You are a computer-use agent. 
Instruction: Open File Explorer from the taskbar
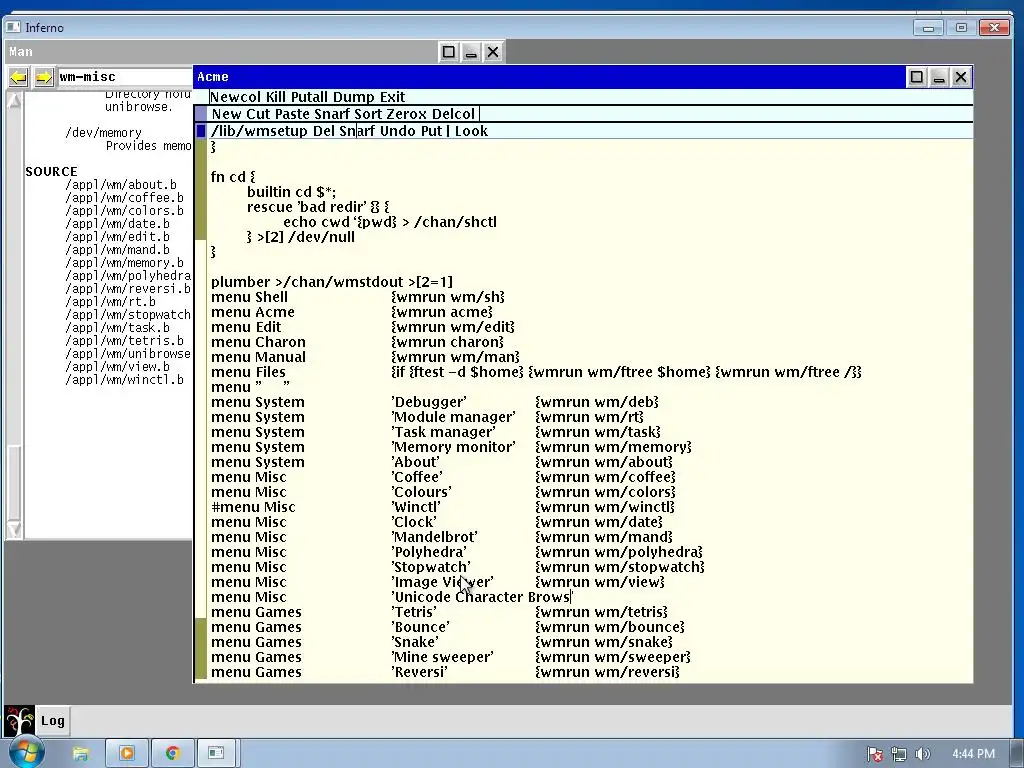(80, 754)
